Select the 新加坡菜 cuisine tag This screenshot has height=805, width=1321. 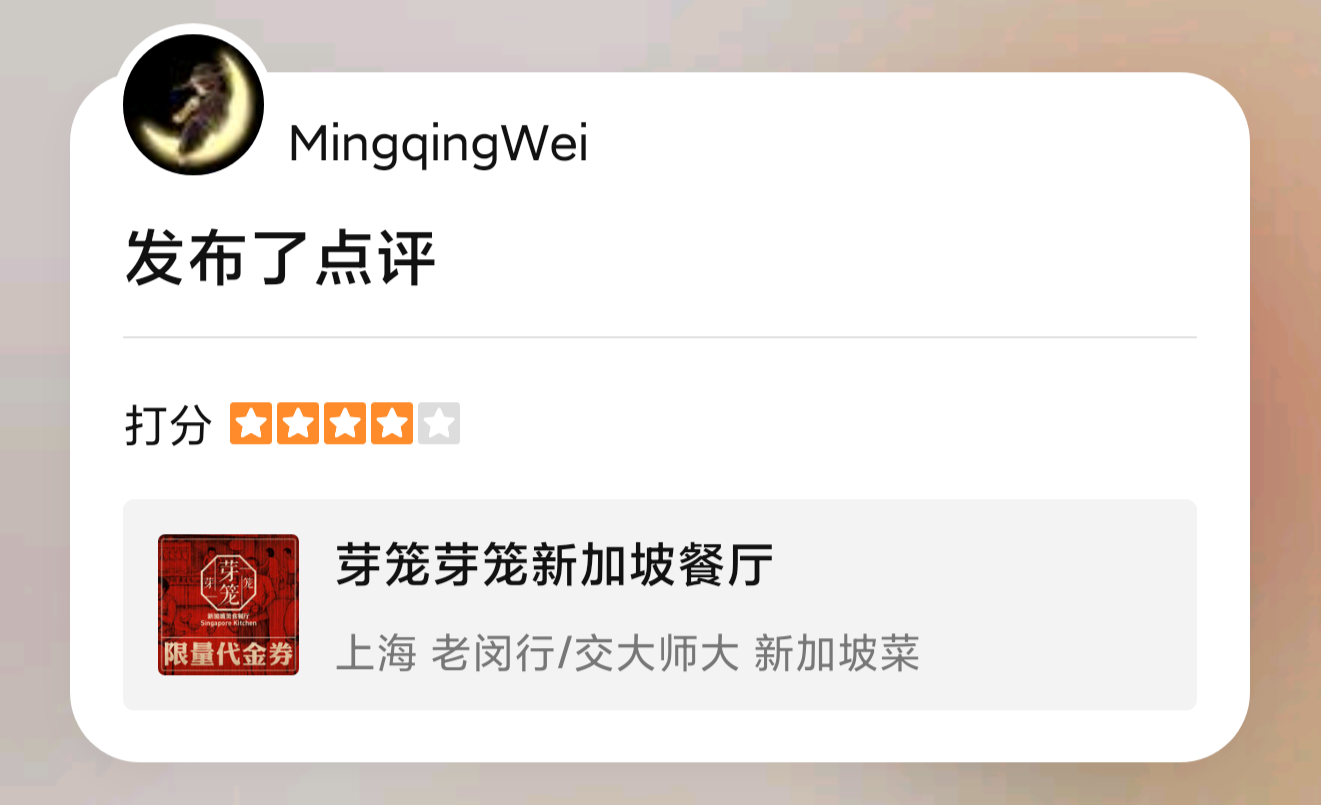point(837,655)
